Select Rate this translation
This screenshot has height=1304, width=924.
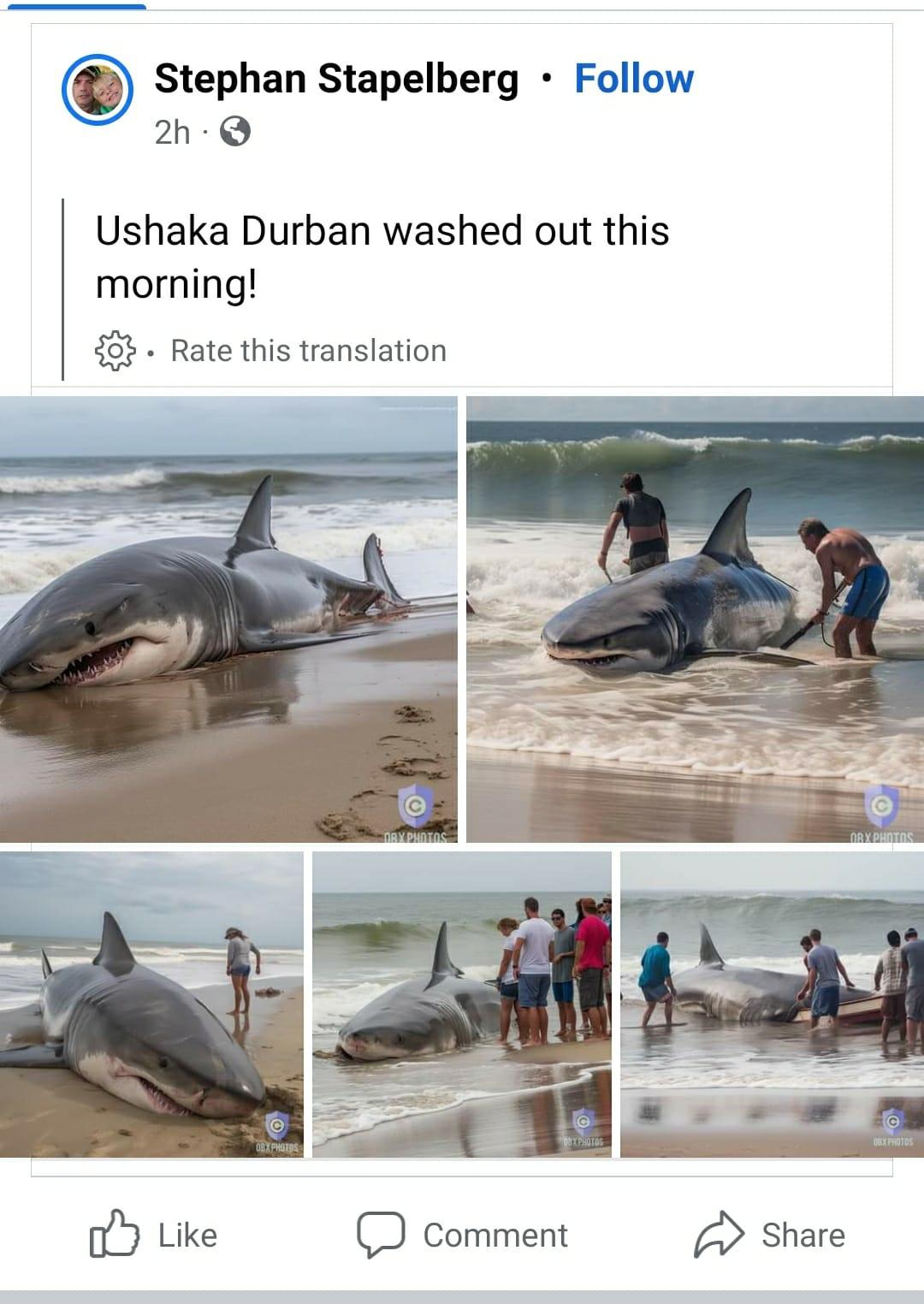click(x=308, y=351)
